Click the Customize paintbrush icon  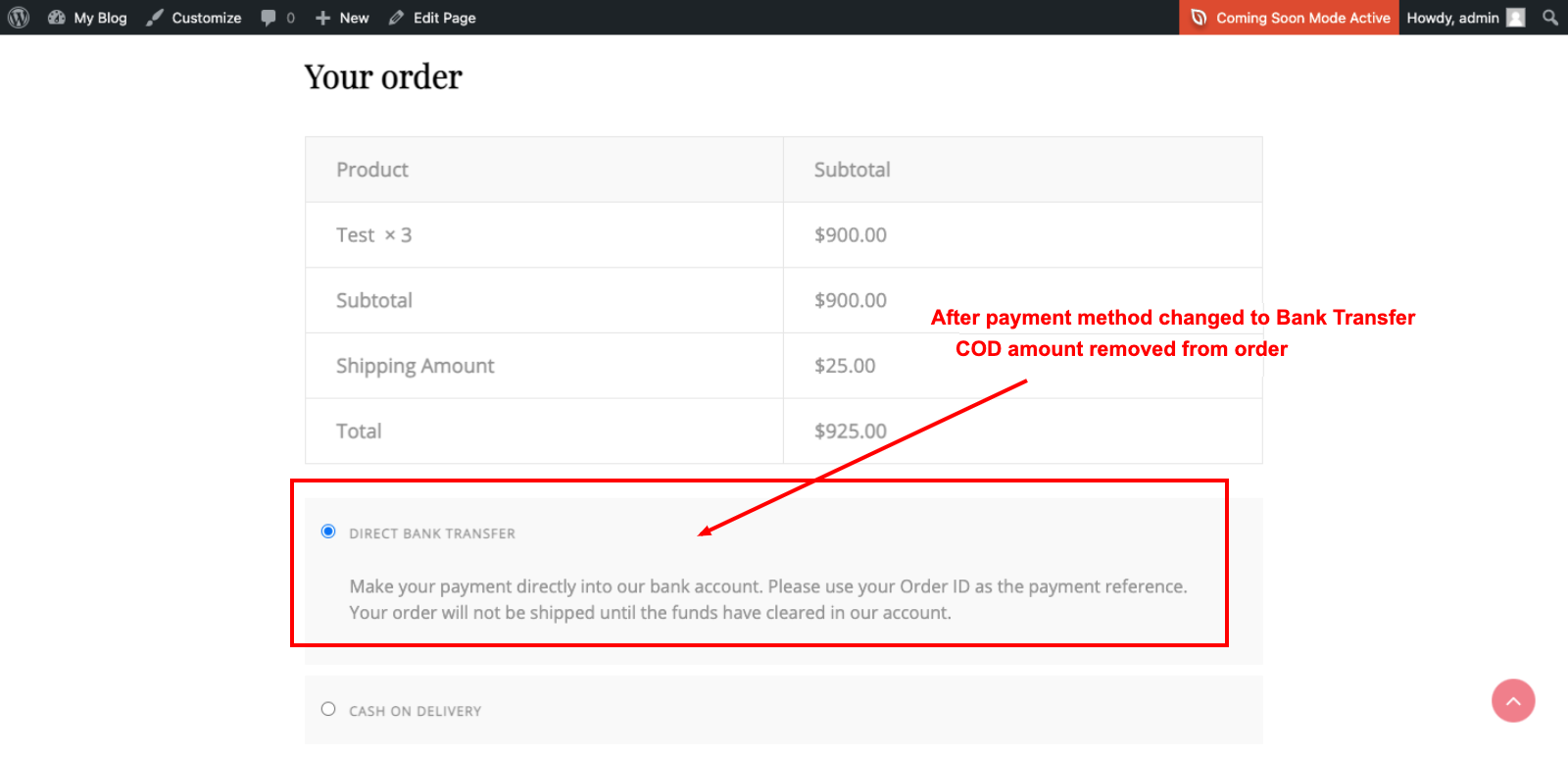coord(155,18)
